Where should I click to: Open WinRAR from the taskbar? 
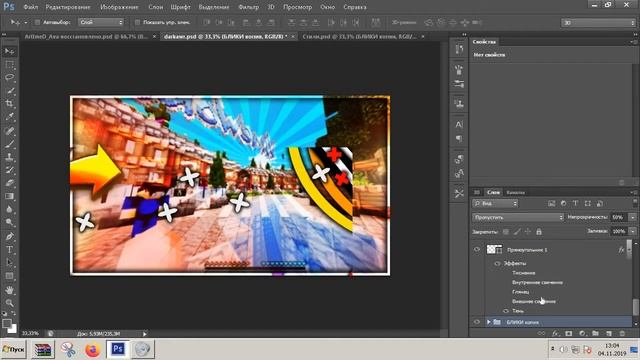coord(43,350)
